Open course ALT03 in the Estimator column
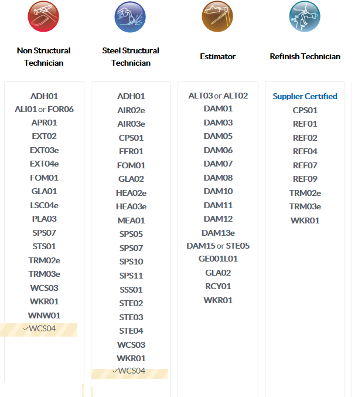 pyautogui.click(x=201, y=96)
